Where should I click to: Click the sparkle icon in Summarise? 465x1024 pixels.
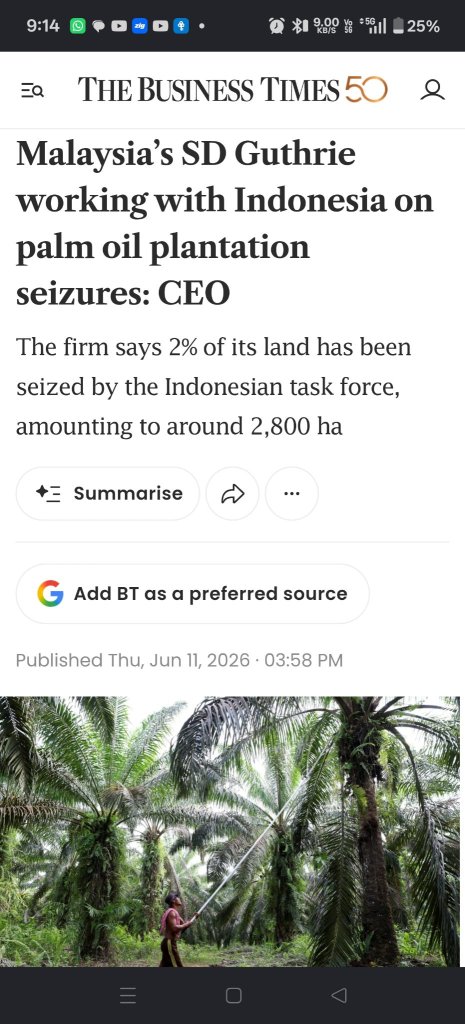(x=48, y=493)
